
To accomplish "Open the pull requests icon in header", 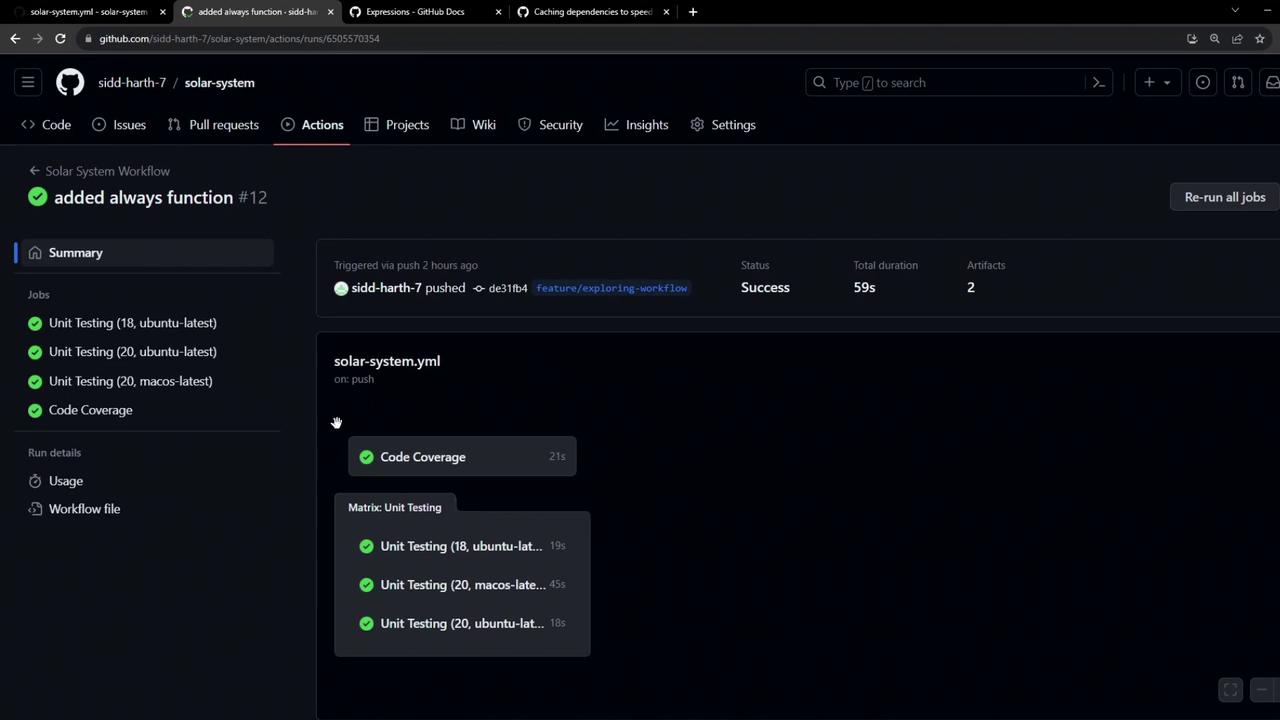I will point(1238,83).
